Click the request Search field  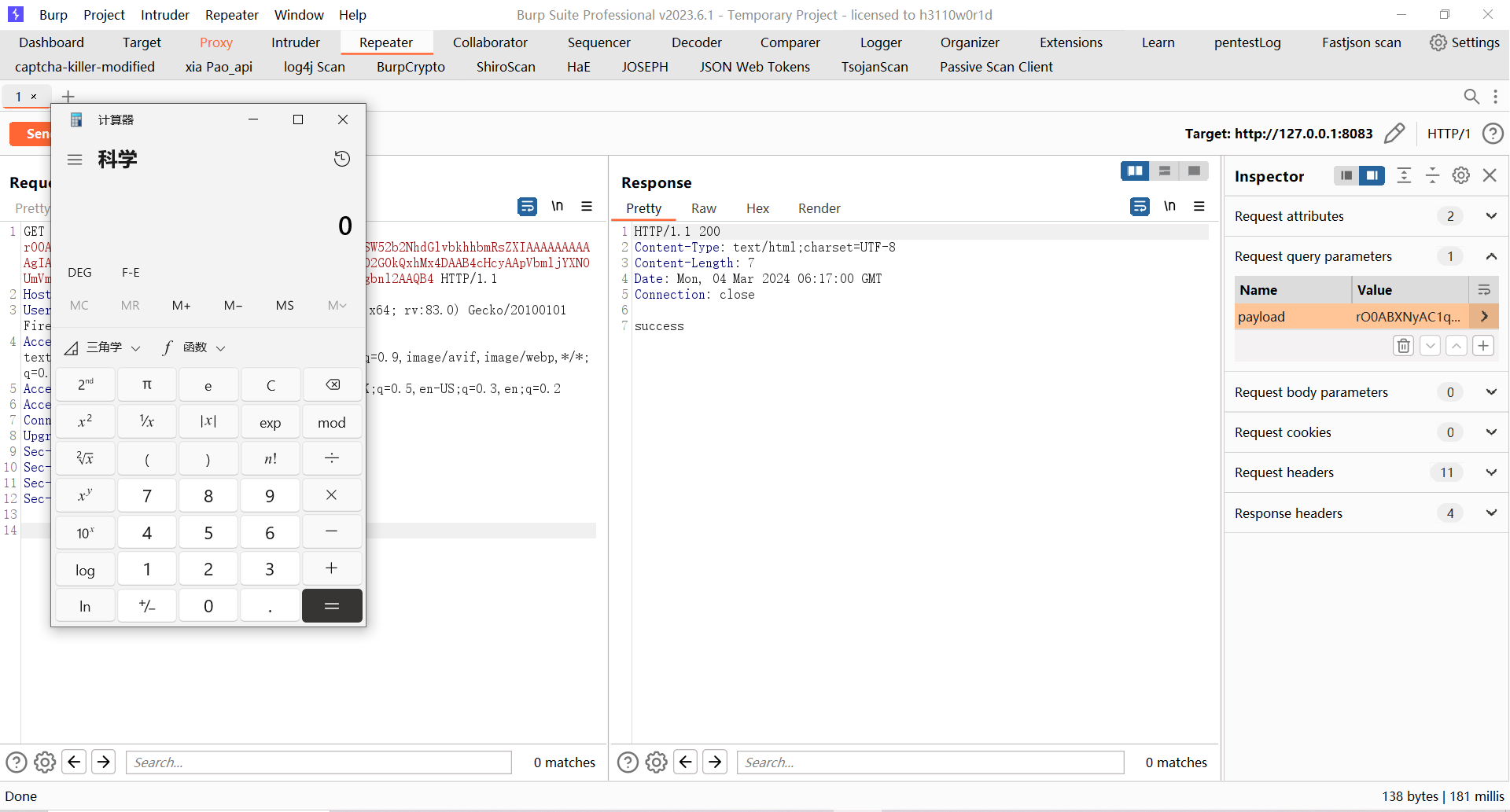click(319, 762)
